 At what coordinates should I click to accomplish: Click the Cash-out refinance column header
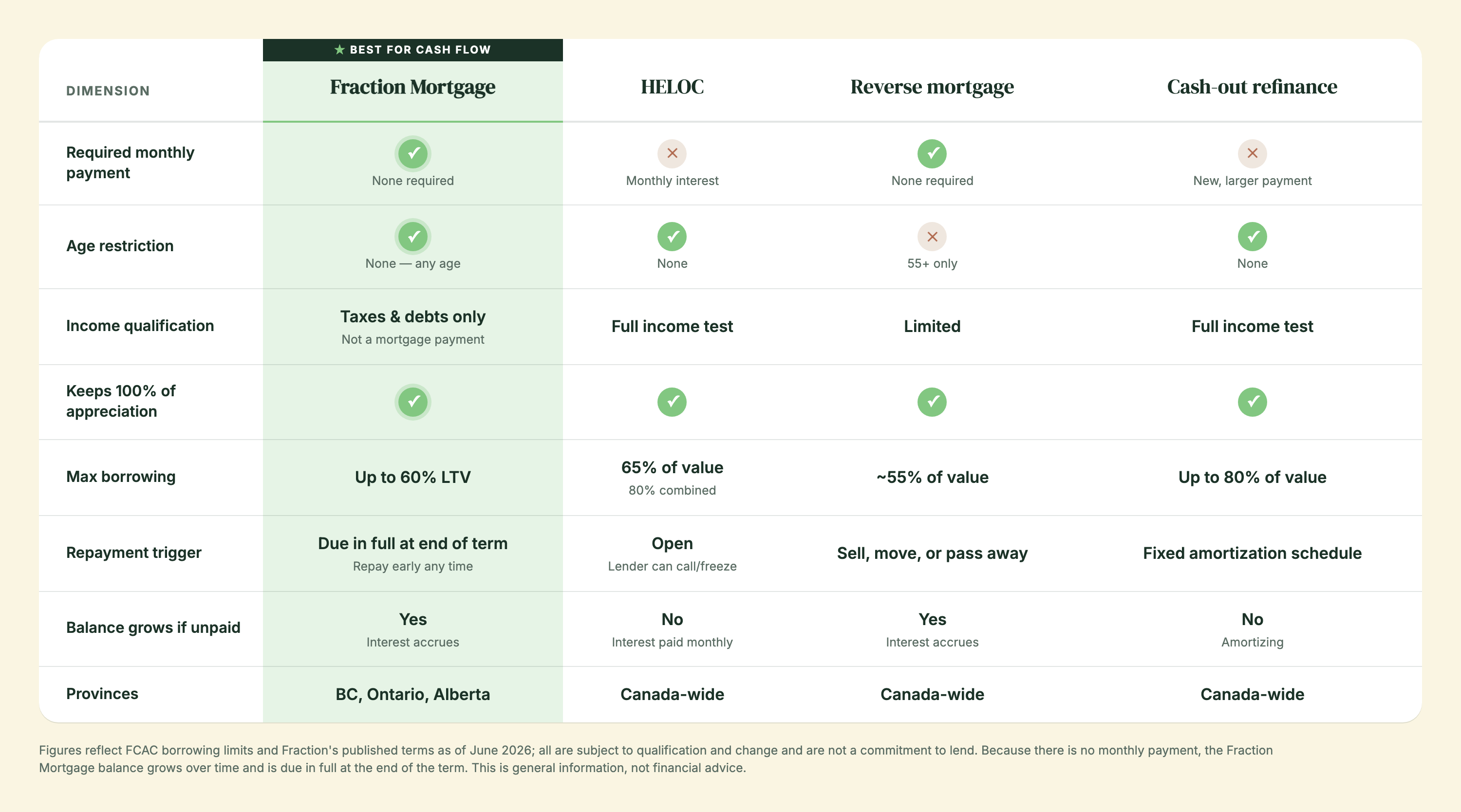(x=1252, y=87)
